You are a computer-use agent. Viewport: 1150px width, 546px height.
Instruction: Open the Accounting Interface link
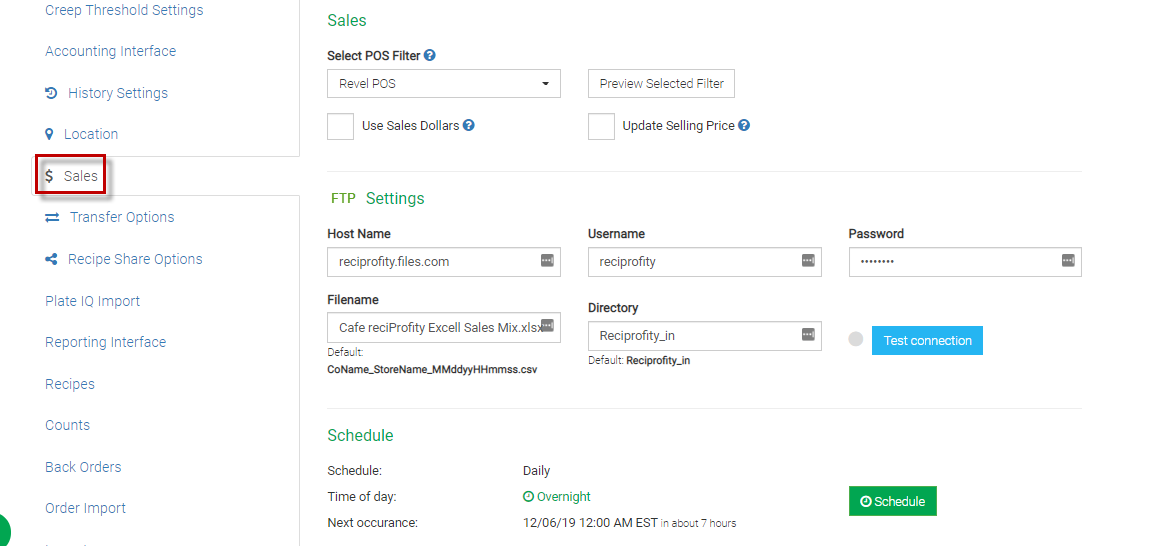click(x=110, y=51)
